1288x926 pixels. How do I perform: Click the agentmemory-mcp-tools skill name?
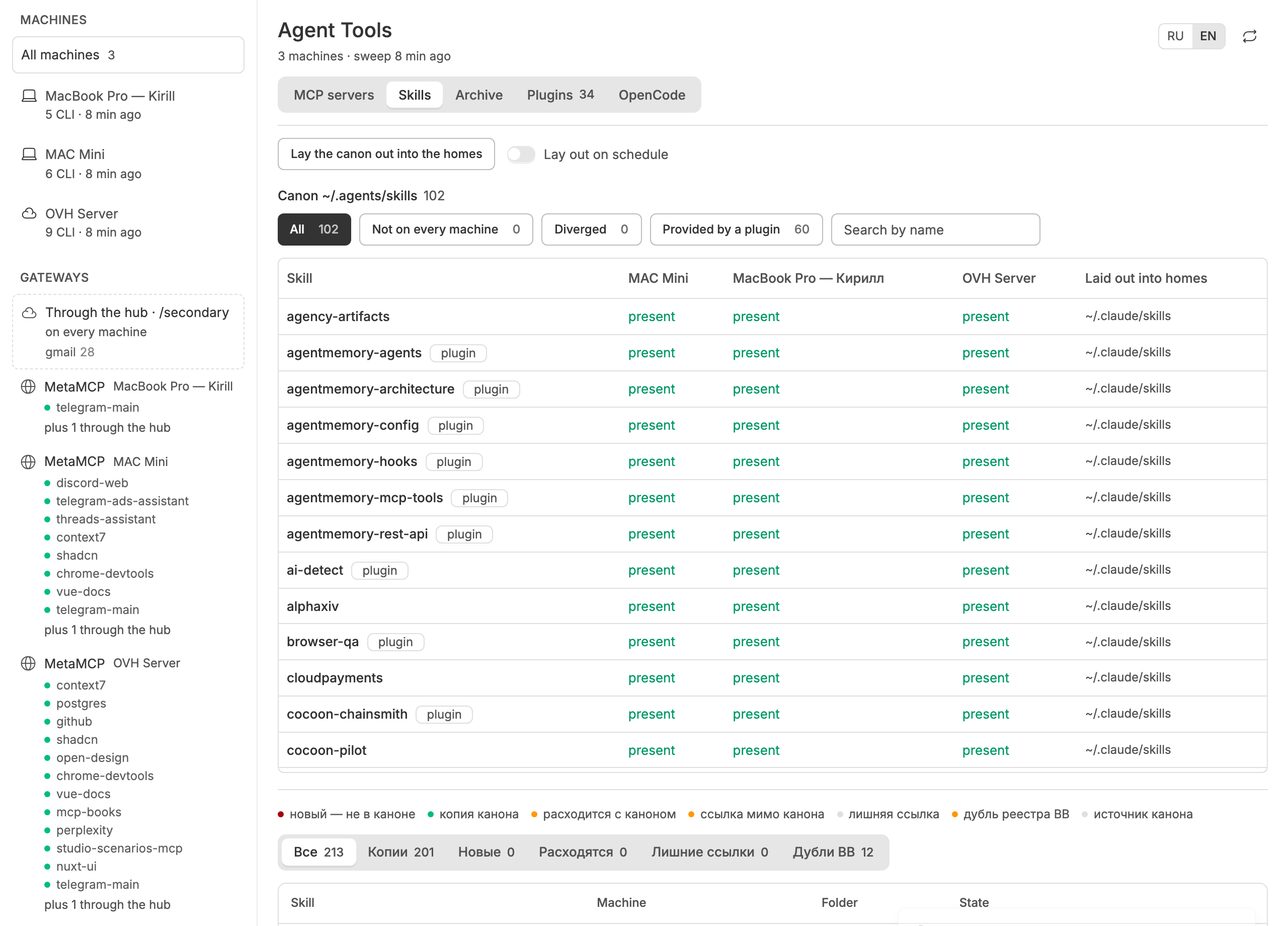(x=365, y=498)
